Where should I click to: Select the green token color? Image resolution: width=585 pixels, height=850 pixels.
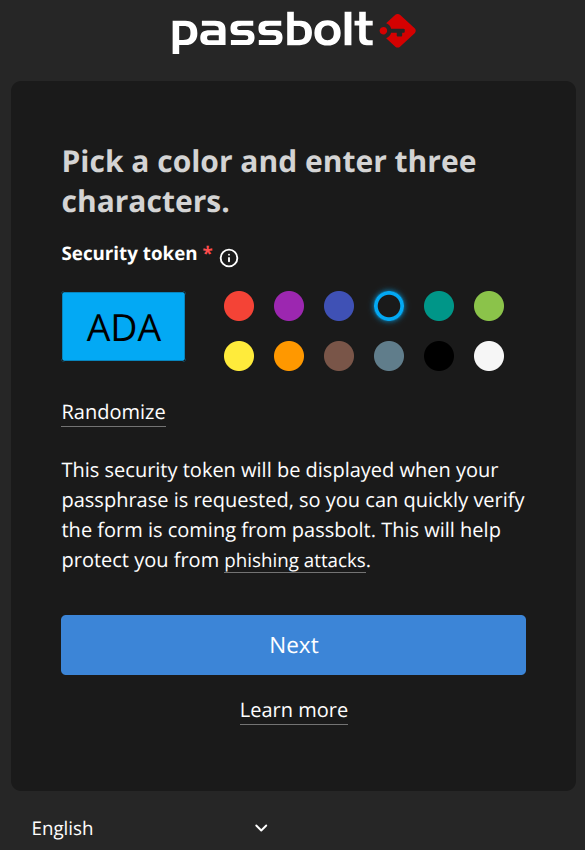489,306
